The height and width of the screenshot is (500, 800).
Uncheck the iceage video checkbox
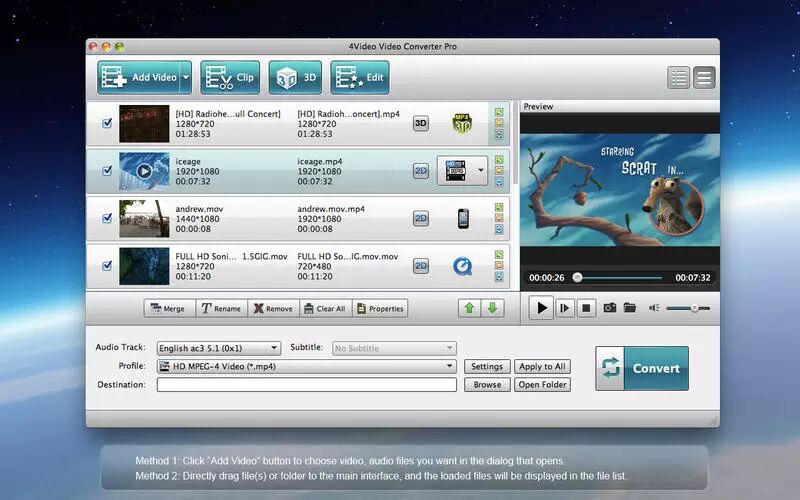[107, 170]
